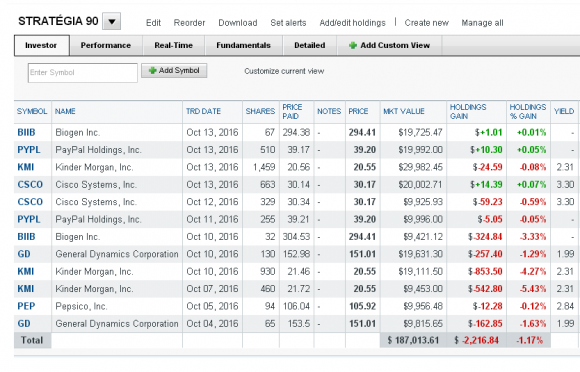Viewport: 580px width, 372px height.
Task: Open Set alerts
Action: pyautogui.click(x=288, y=23)
